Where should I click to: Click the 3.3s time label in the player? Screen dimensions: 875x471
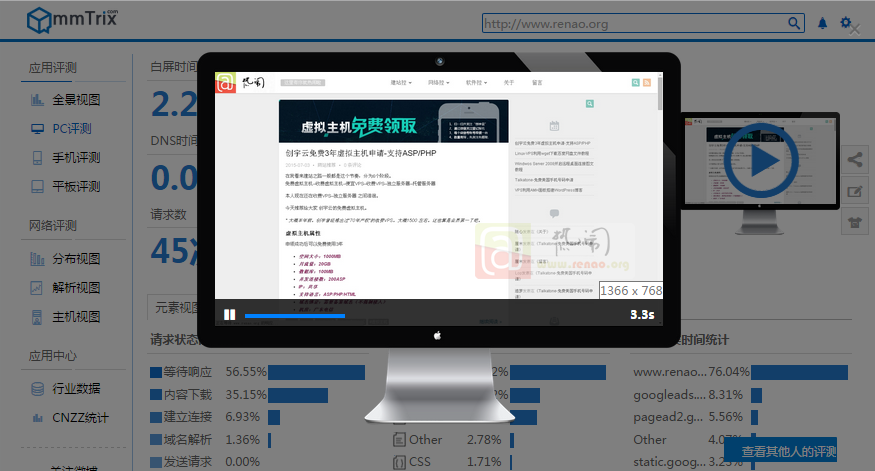642,315
